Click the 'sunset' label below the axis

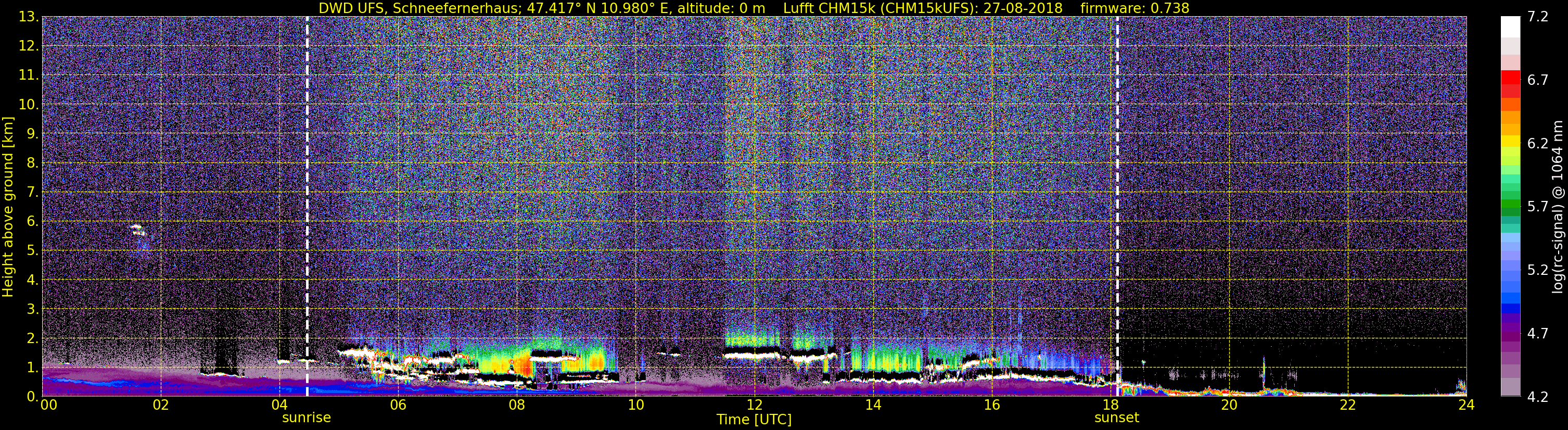(1116, 418)
